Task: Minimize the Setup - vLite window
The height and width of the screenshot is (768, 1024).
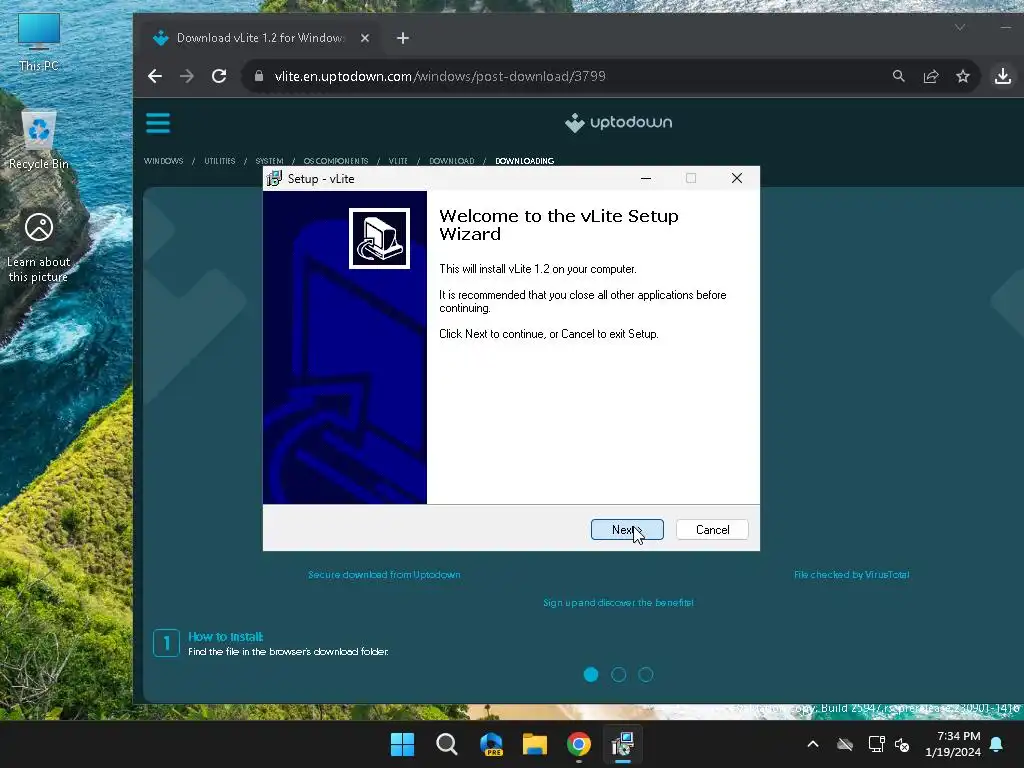Action: click(646, 178)
